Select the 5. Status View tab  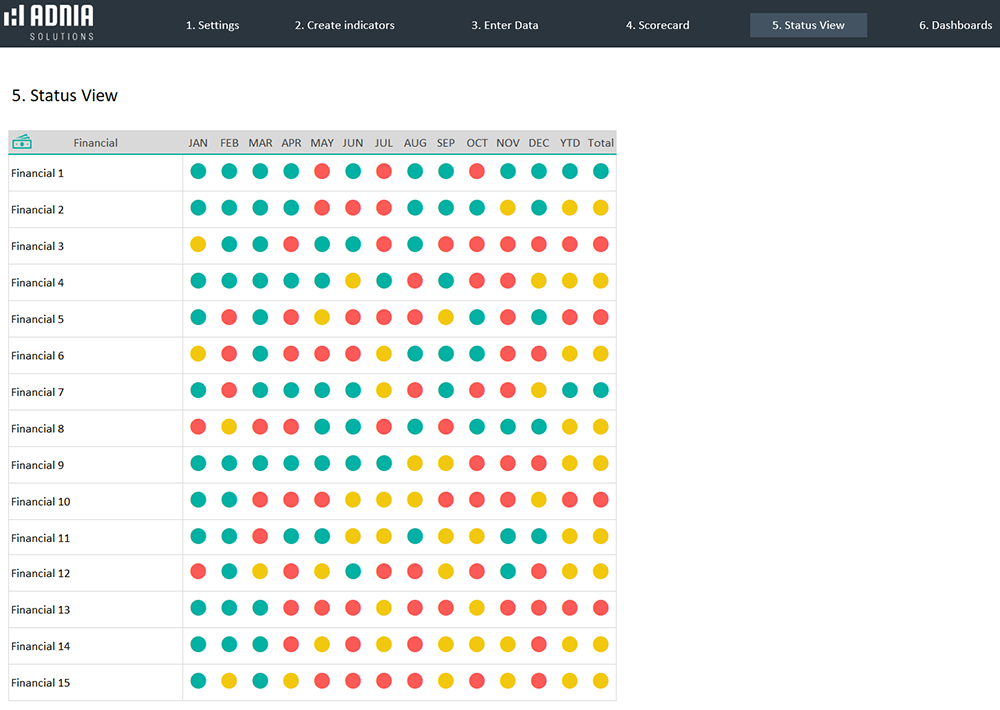tap(808, 25)
